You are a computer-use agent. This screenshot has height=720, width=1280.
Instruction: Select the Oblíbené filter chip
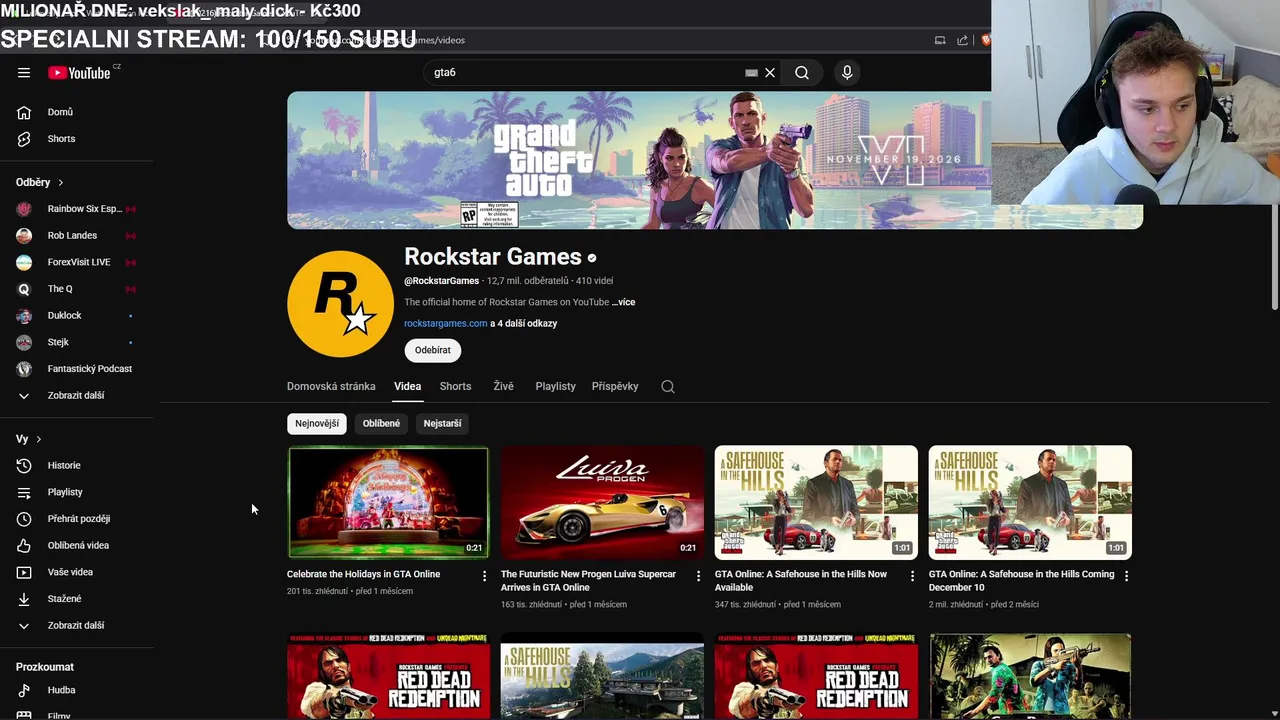[x=381, y=424]
